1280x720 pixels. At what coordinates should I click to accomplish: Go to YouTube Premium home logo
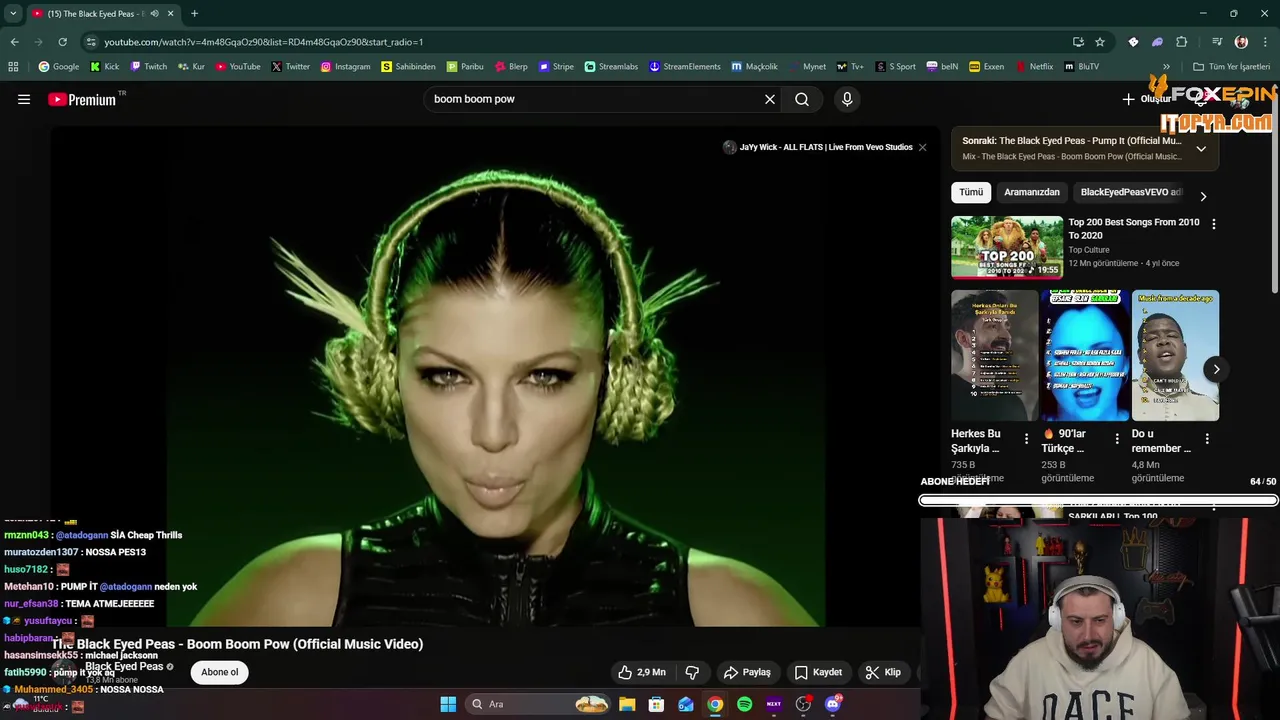(x=82, y=99)
